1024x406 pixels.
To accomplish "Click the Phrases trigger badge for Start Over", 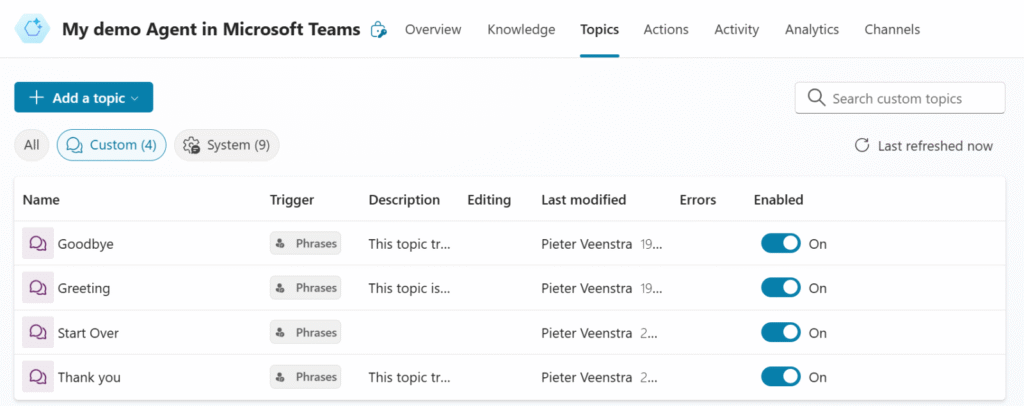I will click(x=306, y=332).
